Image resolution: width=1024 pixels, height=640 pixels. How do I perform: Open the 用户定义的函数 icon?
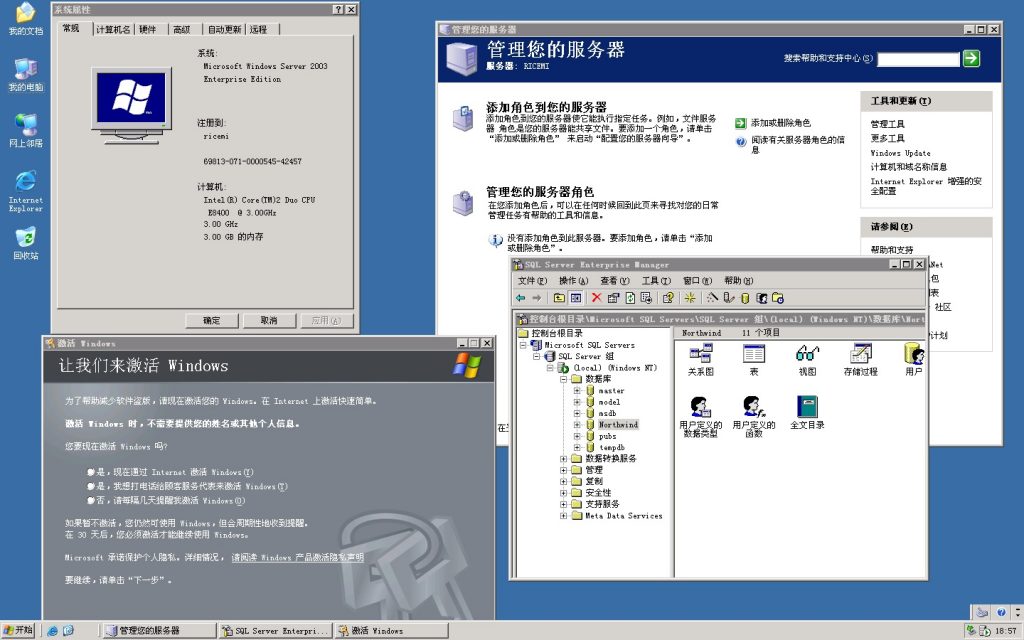(754, 416)
